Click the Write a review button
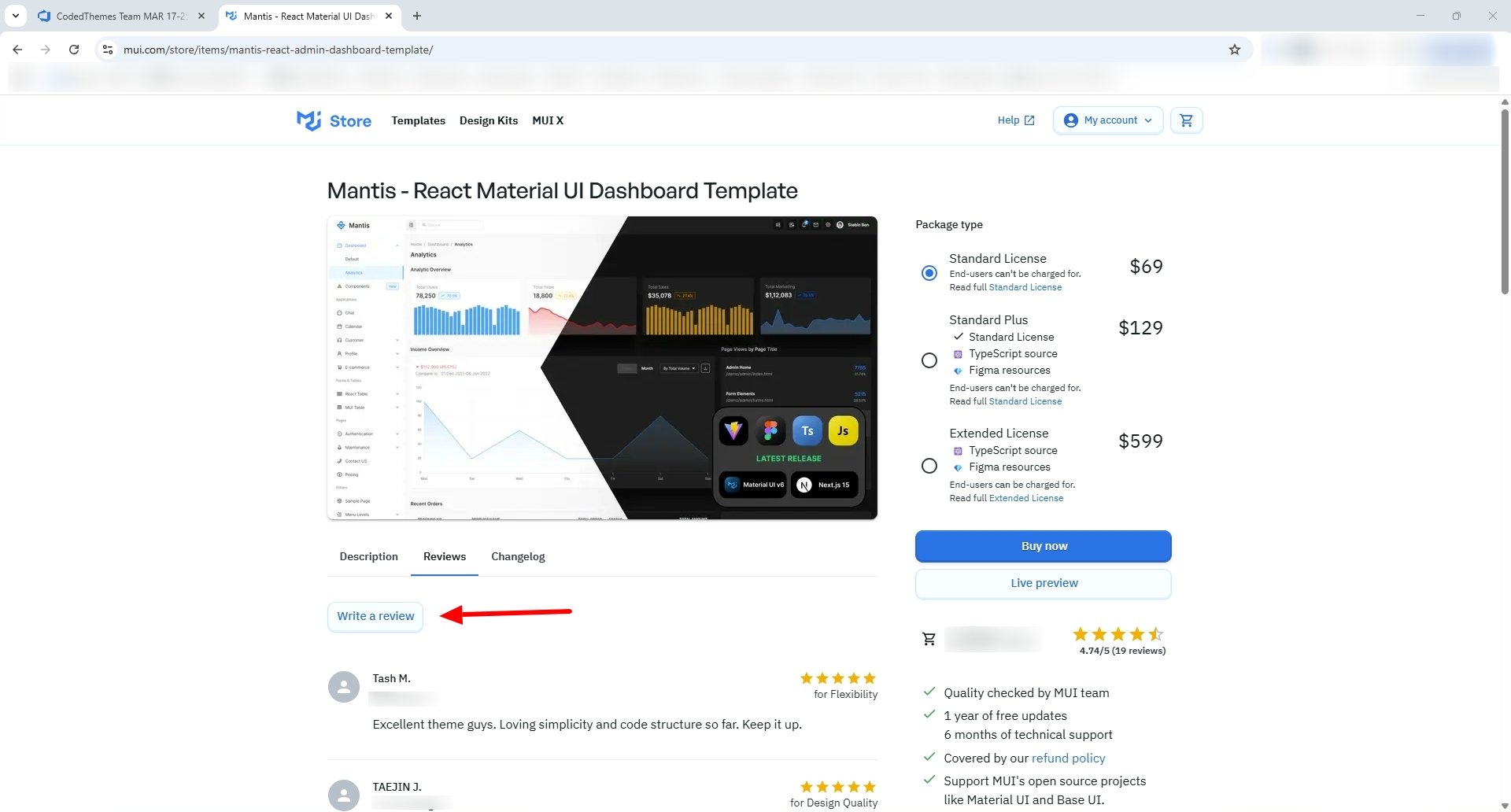The image size is (1511, 812). (x=375, y=616)
